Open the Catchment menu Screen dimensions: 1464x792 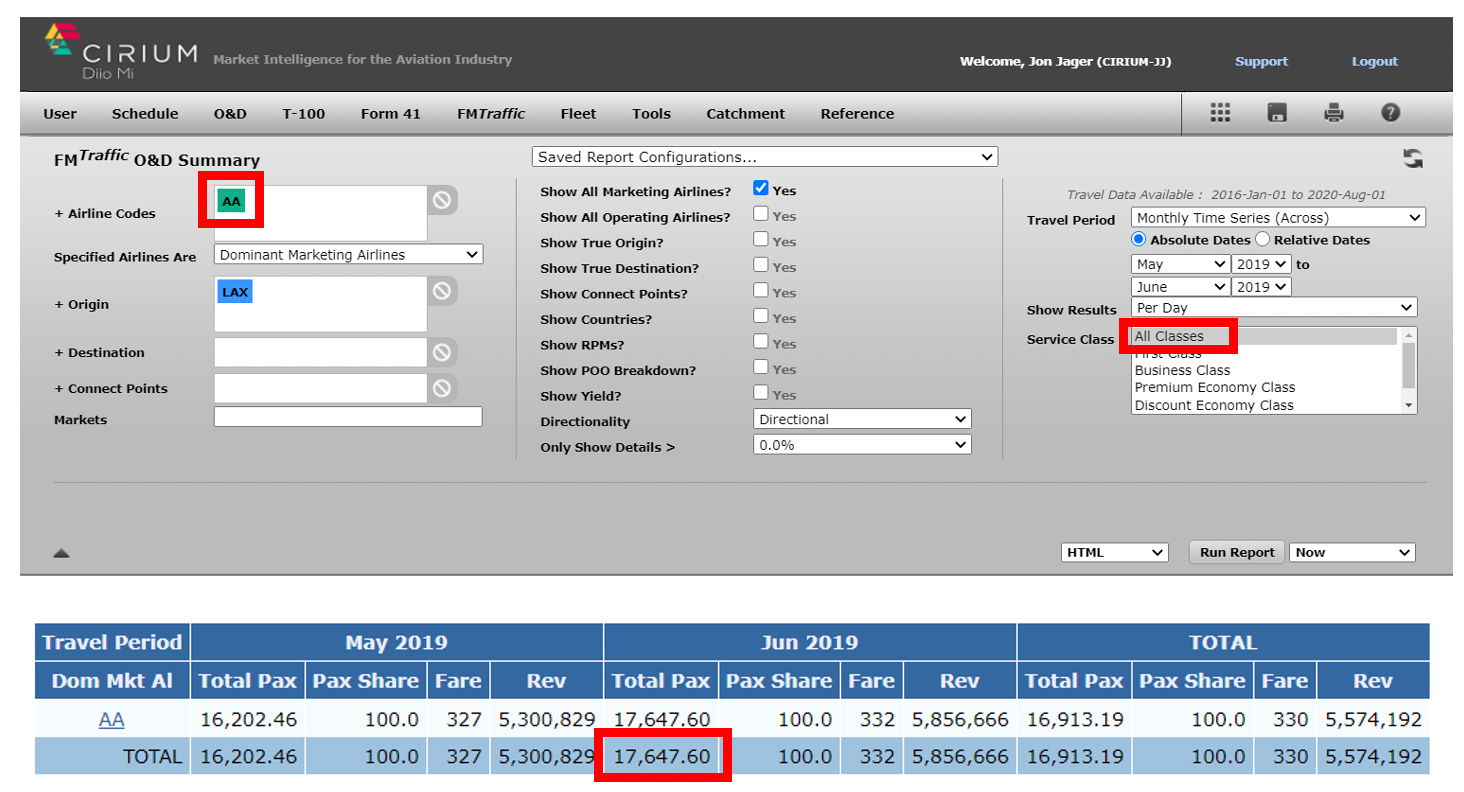click(x=746, y=114)
